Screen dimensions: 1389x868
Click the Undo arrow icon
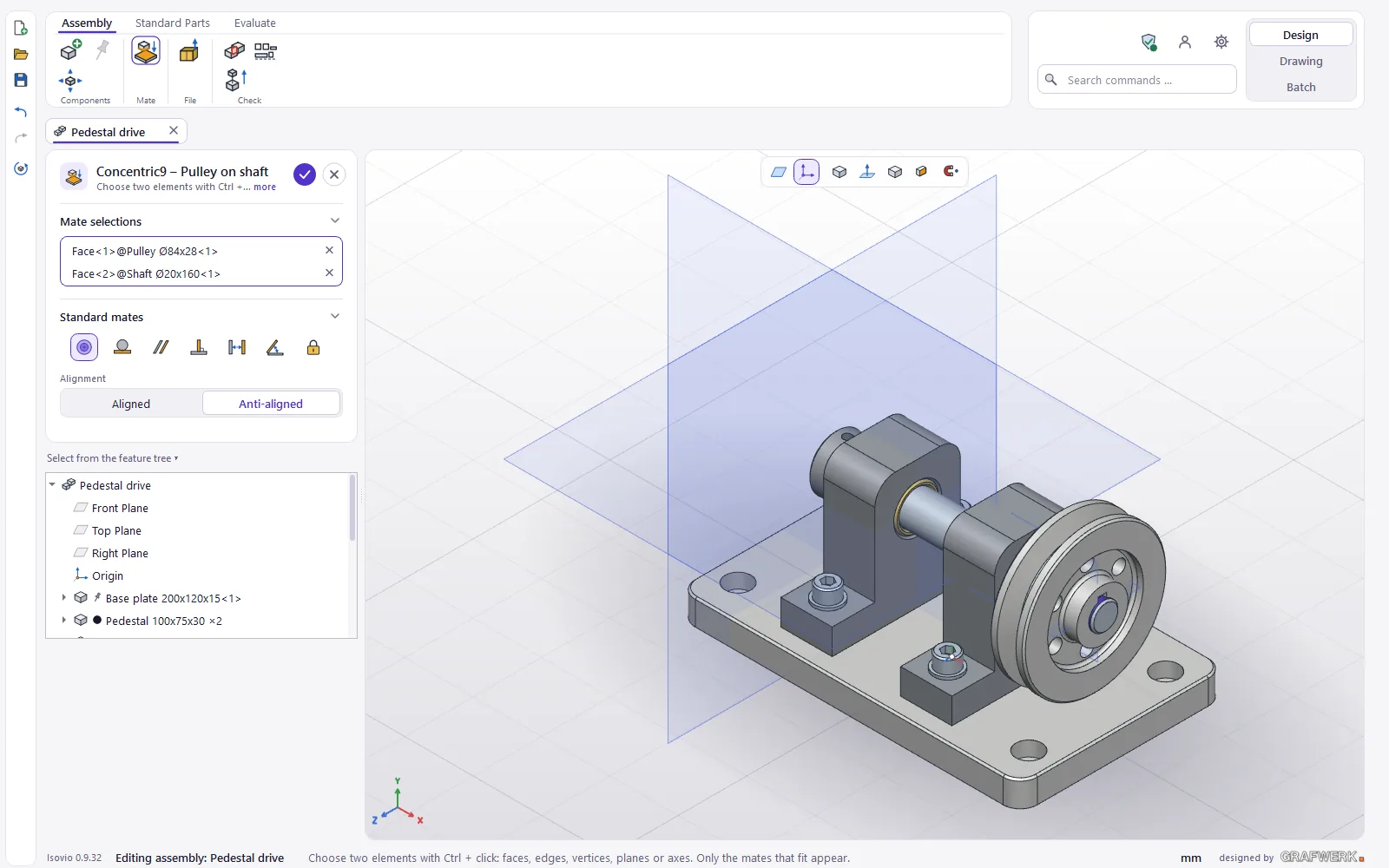click(x=21, y=111)
